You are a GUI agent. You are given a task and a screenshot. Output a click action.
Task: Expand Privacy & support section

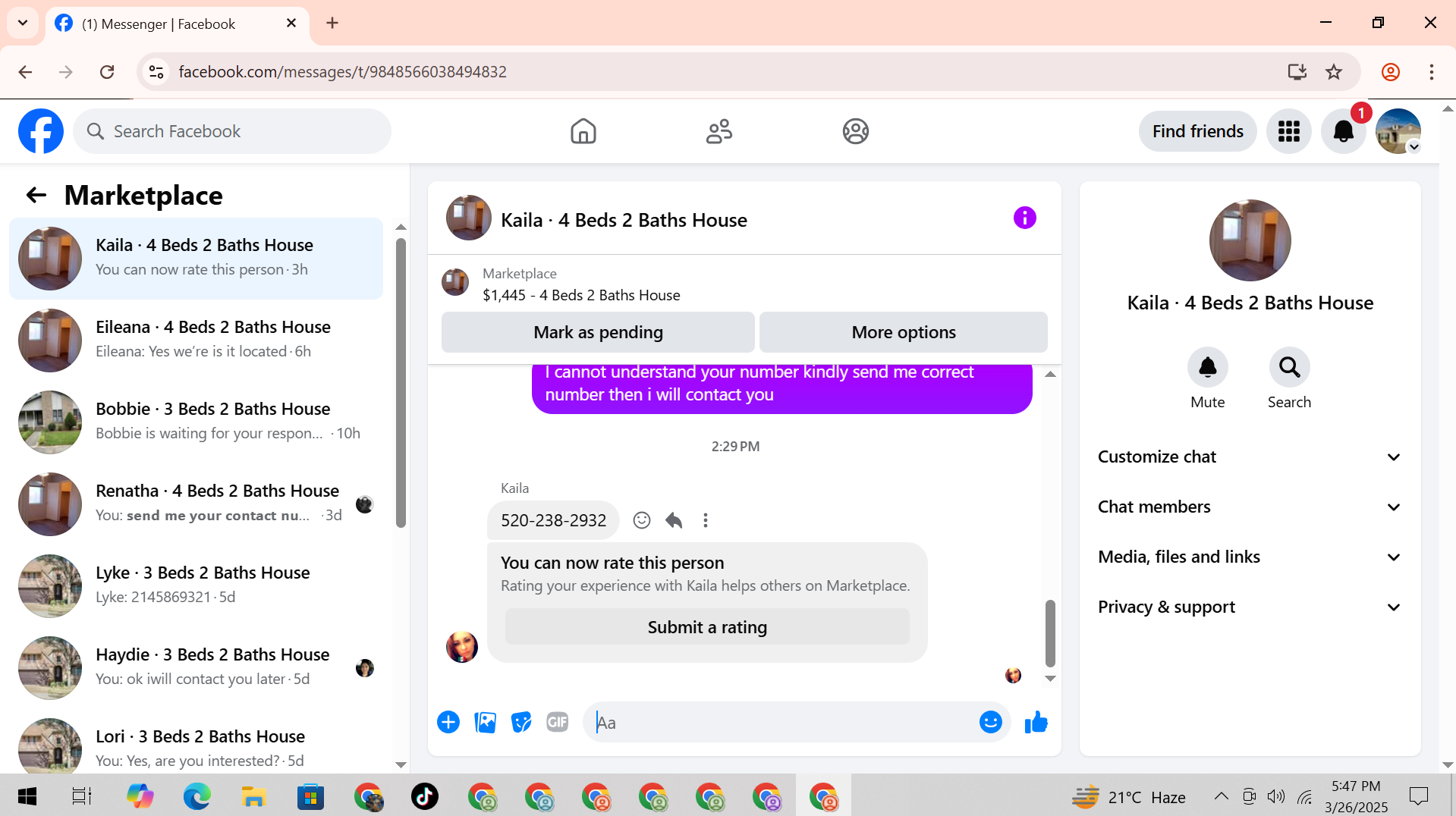pos(1250,607)
